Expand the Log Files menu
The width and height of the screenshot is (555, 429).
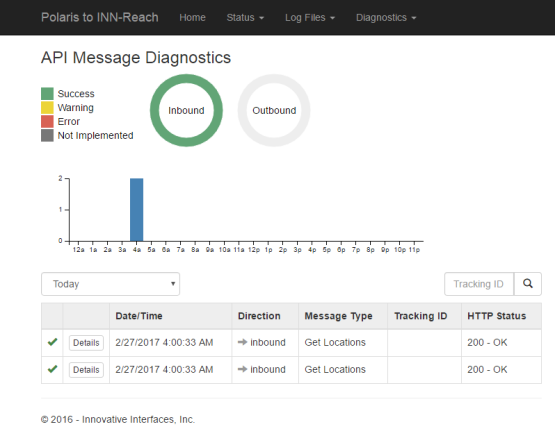(x=310, y=17)
